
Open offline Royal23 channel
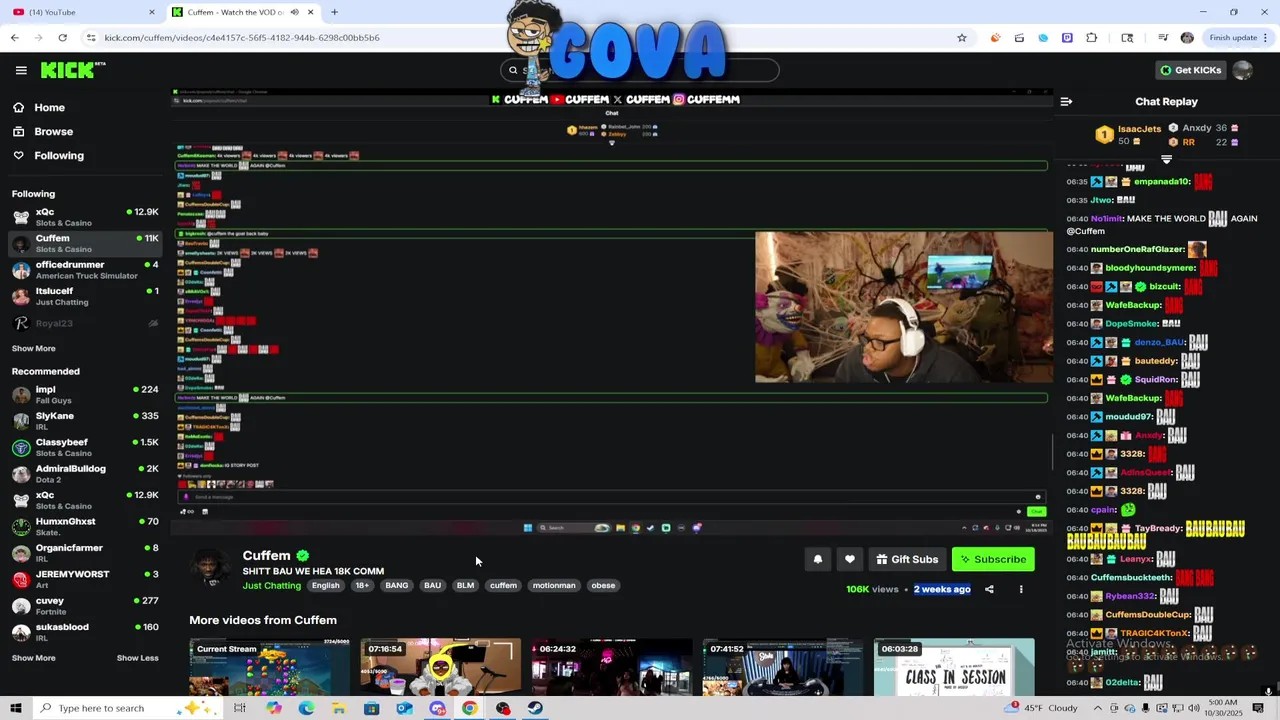click(85, 323)
